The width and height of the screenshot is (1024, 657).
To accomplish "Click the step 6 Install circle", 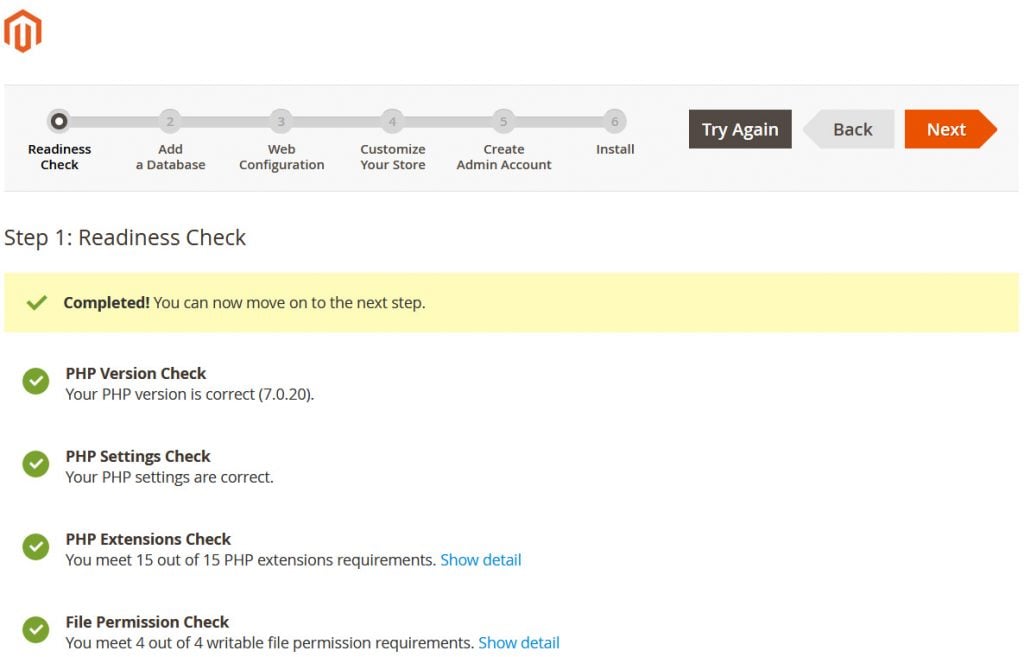I will (x=614, y=122).
